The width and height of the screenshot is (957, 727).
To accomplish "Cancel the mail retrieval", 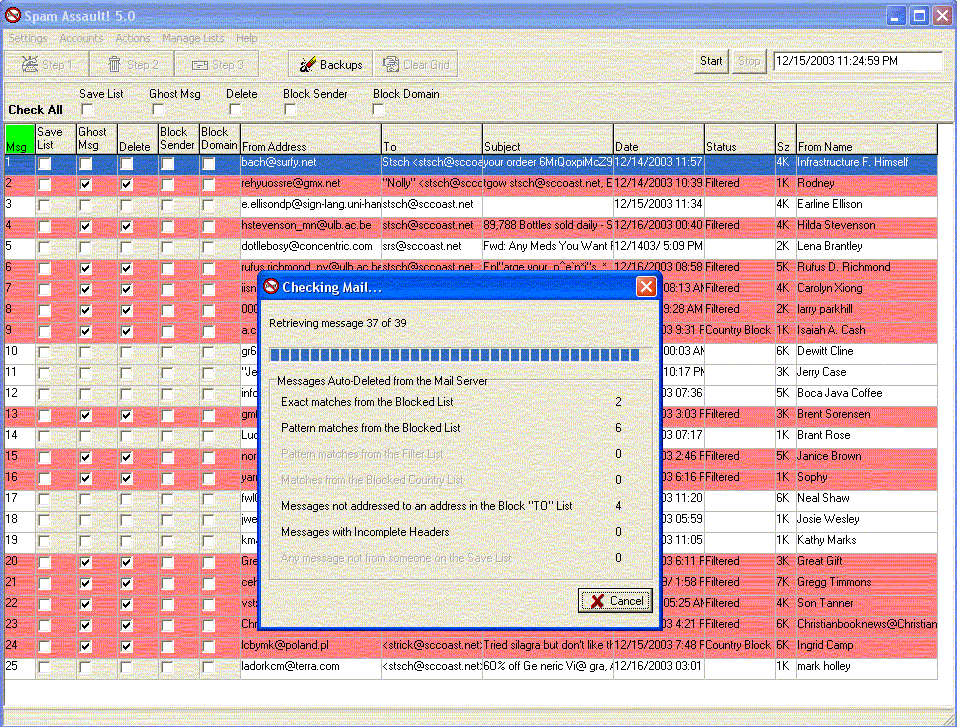I will pyautogui.click(x=615, y=601).
